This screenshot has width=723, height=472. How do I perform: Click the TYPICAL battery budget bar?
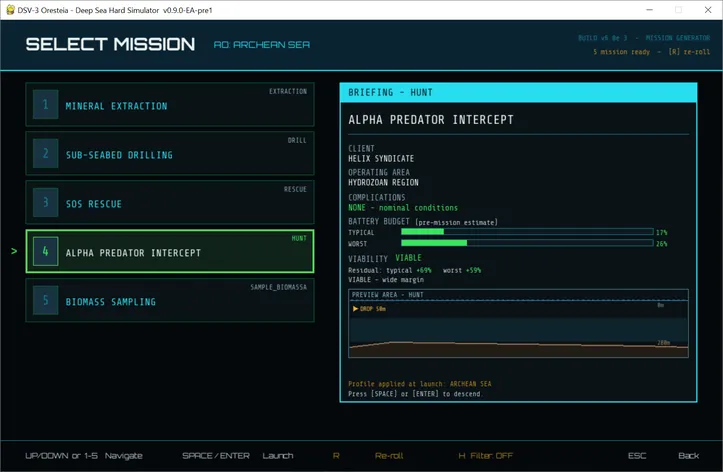point(527,232)
